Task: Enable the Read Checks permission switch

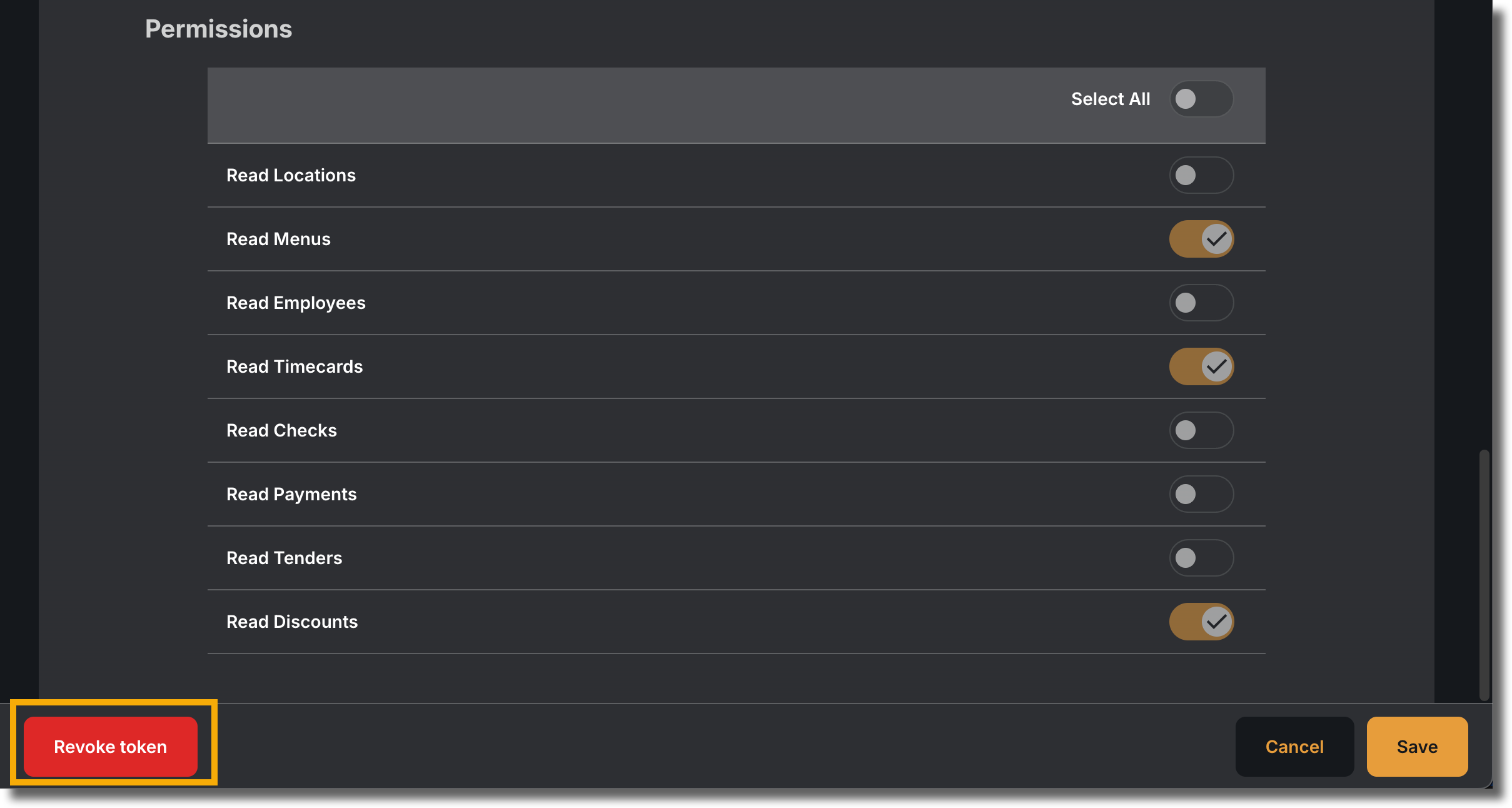Action: tap(1201, 430)
